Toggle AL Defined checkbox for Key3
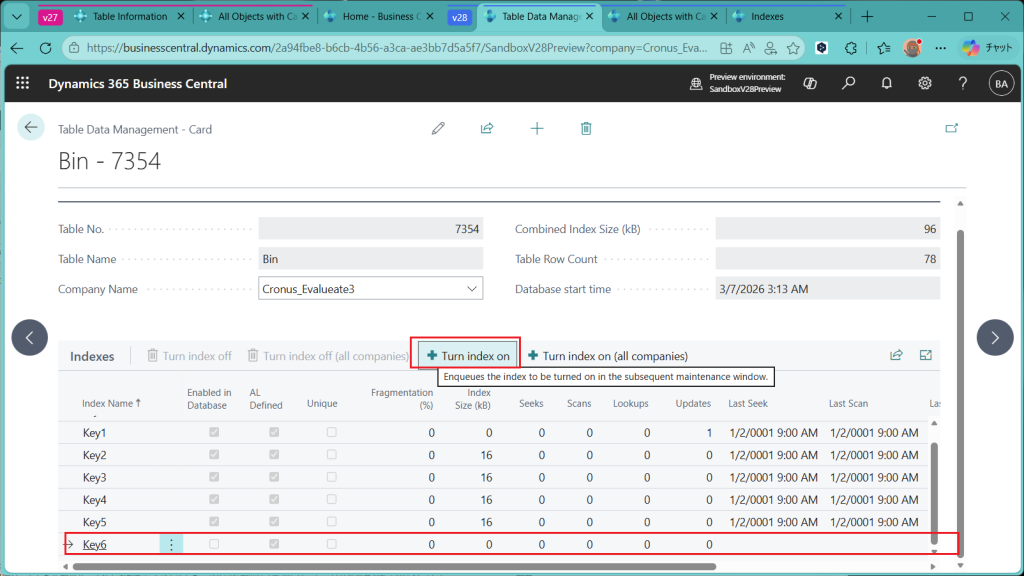Image resolution: width=1024 pixels, height=576 pixels. coord(274,478)
